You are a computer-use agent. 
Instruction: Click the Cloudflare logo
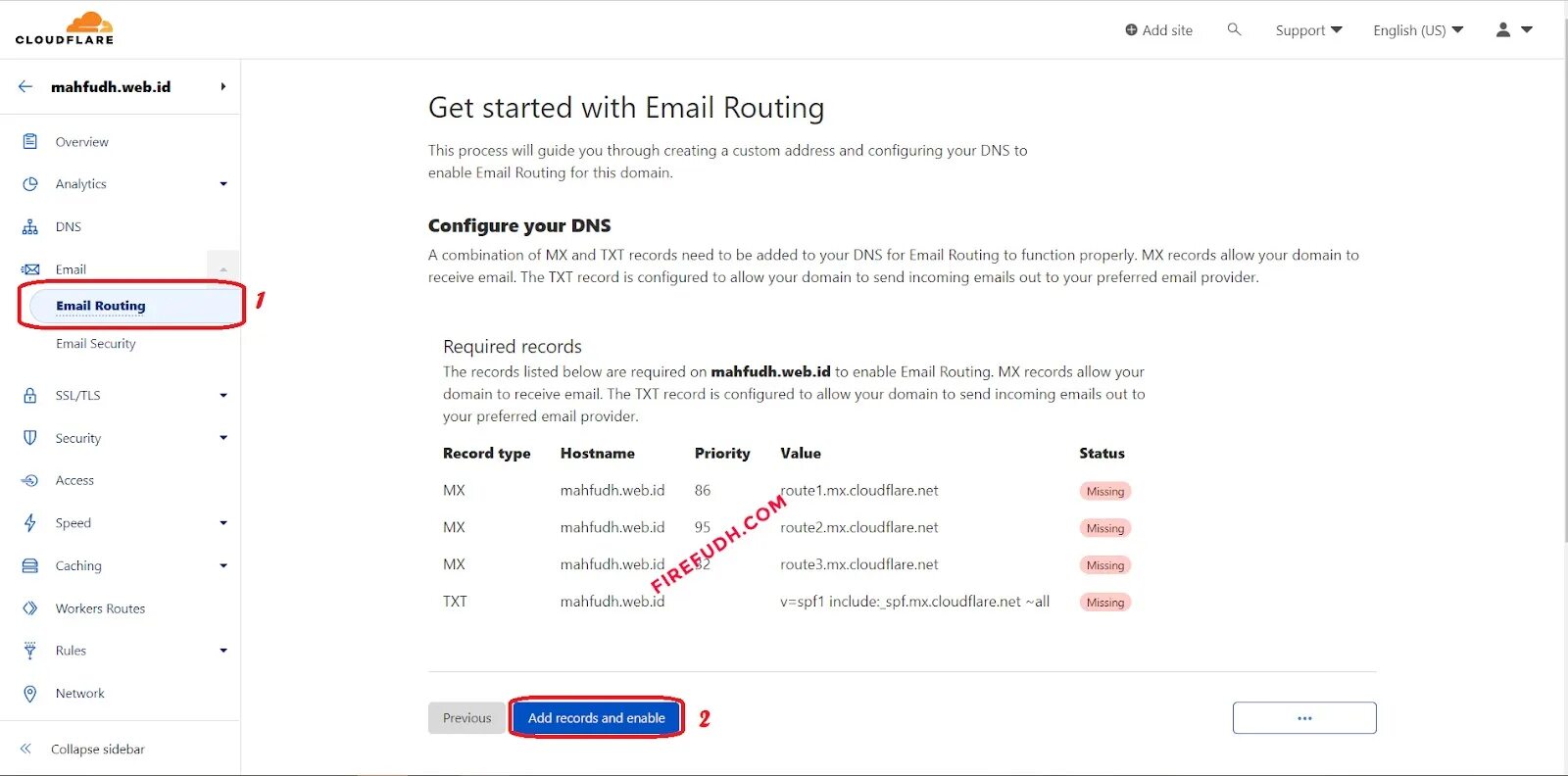65,28
